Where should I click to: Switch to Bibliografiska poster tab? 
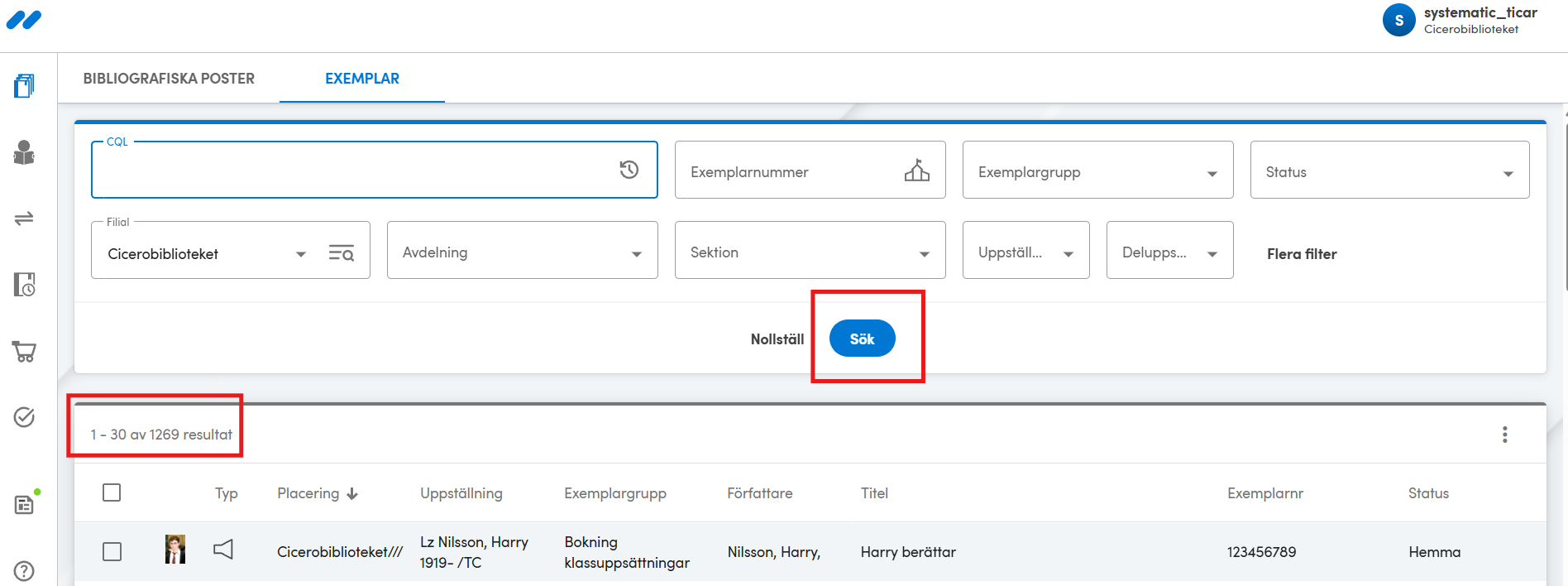coord(169,79)
